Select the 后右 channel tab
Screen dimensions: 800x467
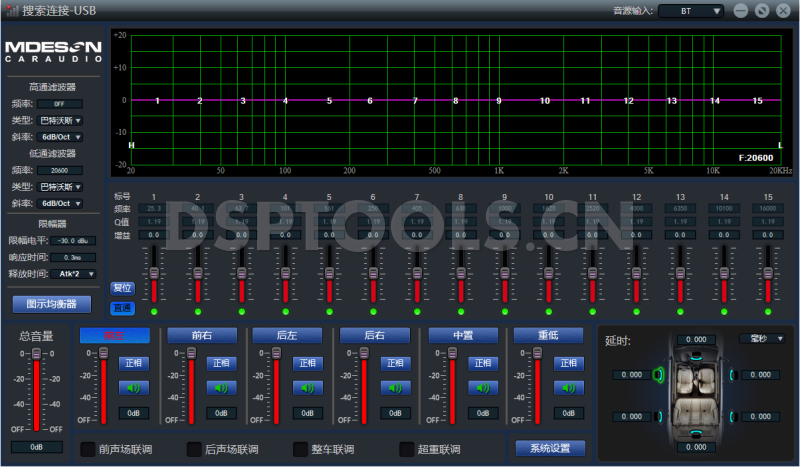375,335
